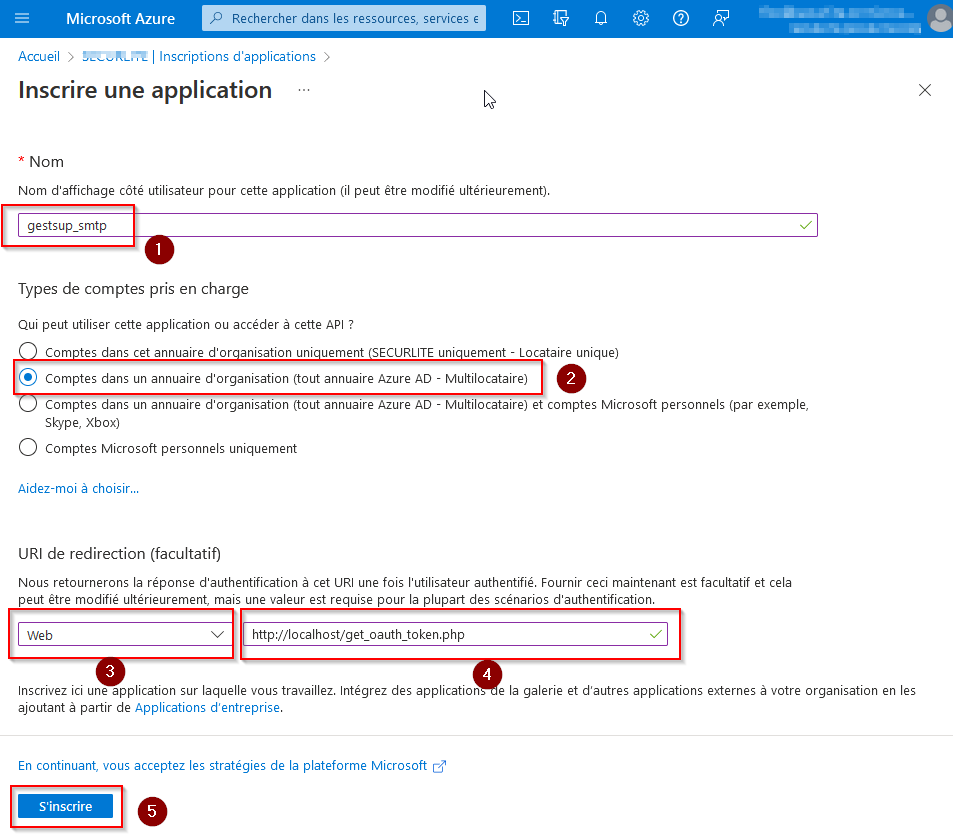
Task: Open the Azure portal hamburger menu
Action: point(22,18)
